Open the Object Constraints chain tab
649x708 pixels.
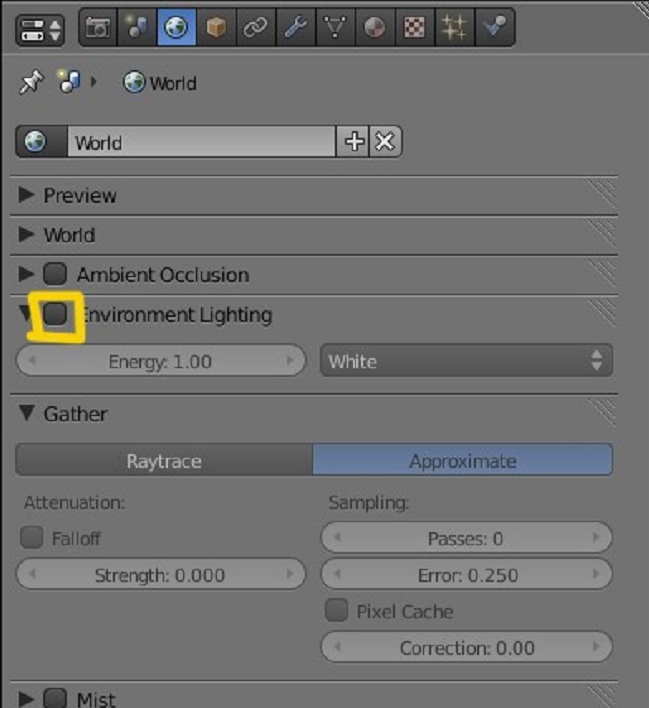[254, 28]
